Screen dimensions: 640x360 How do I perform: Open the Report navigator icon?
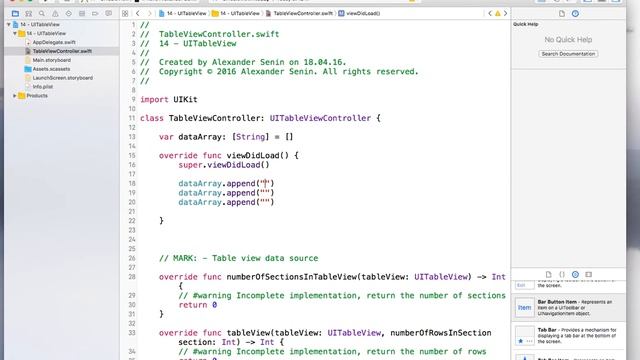click(x=109, y=13)
